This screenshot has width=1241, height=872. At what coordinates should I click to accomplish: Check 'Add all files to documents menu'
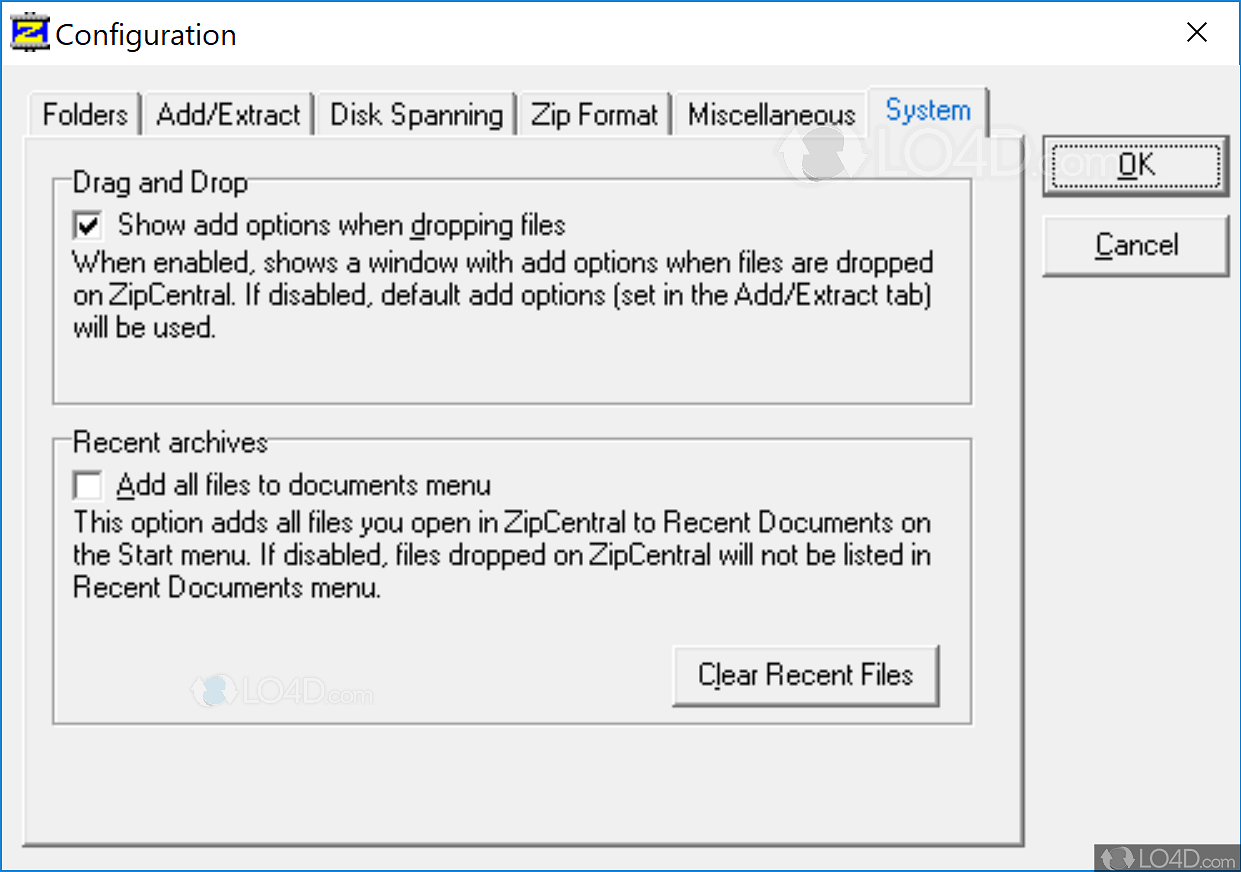[87, 485]
